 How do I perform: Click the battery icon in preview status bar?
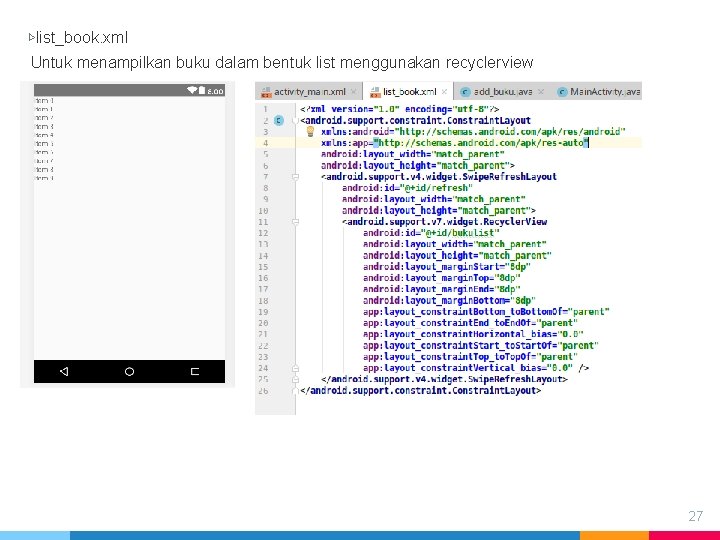202,90
